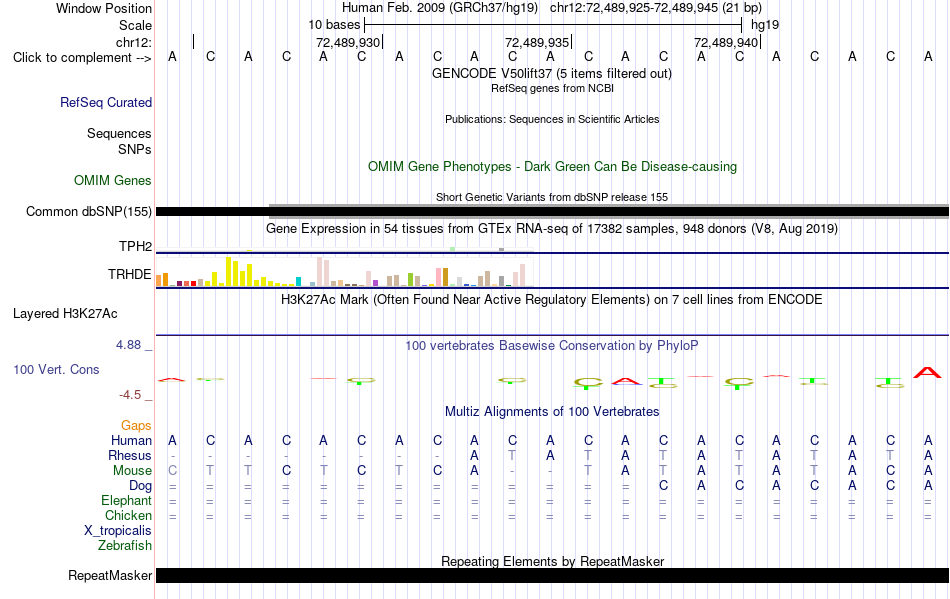Screen dimensions: 950x599
Task: Click "RefSeq genes from NCBI" title
Action: pyautogui.click(x=553, y=88)
